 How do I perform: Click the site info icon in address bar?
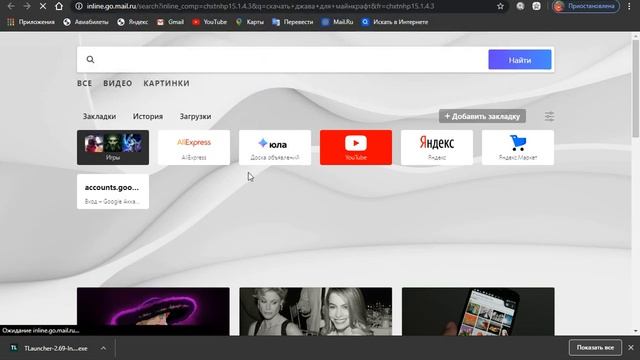tap(79, 6)
